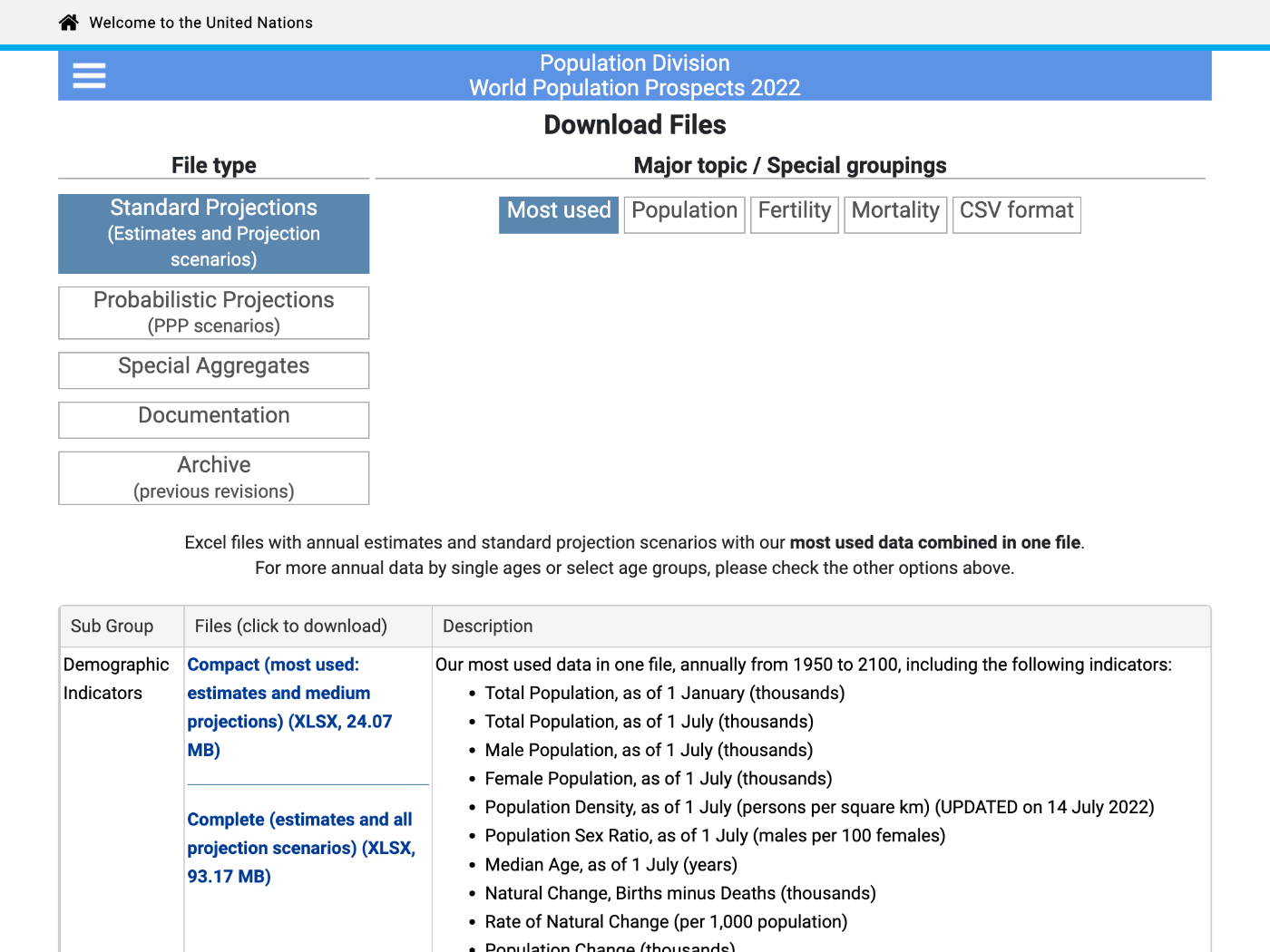Click the home icon in top bar
Screen dimensions: 1270x952
pyautogui.click(x=69, y=23)
